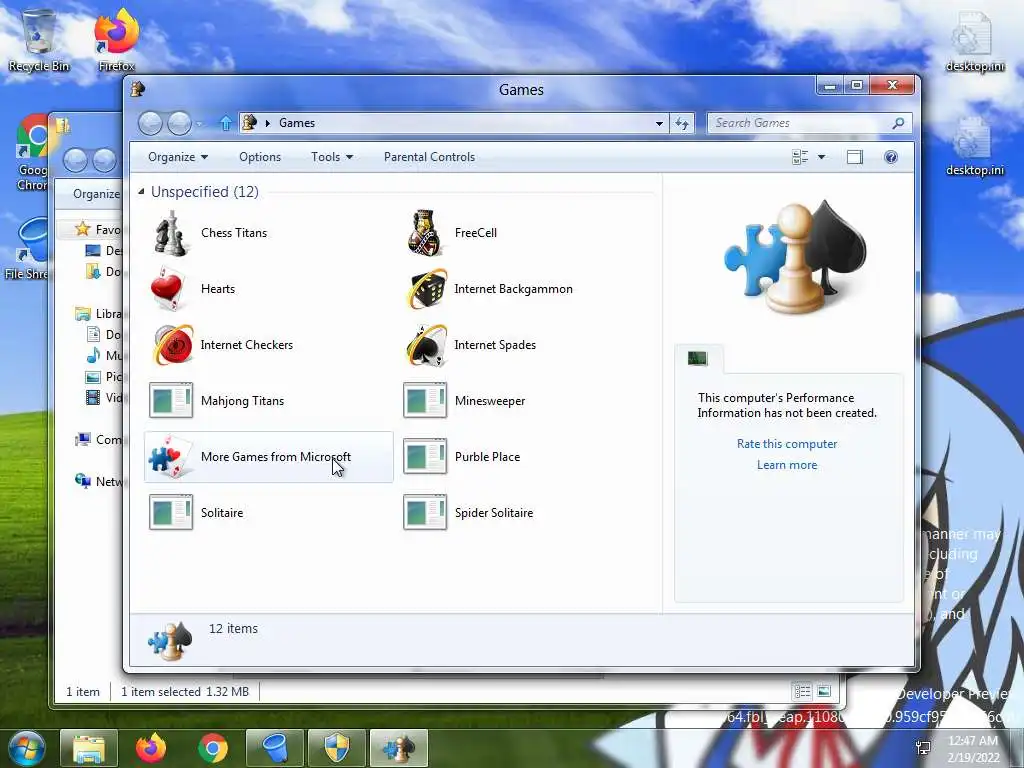Open the recent pages dropdown arrow
The image size is (1024, 768).
pyautogui.click(x=199, y=123)
